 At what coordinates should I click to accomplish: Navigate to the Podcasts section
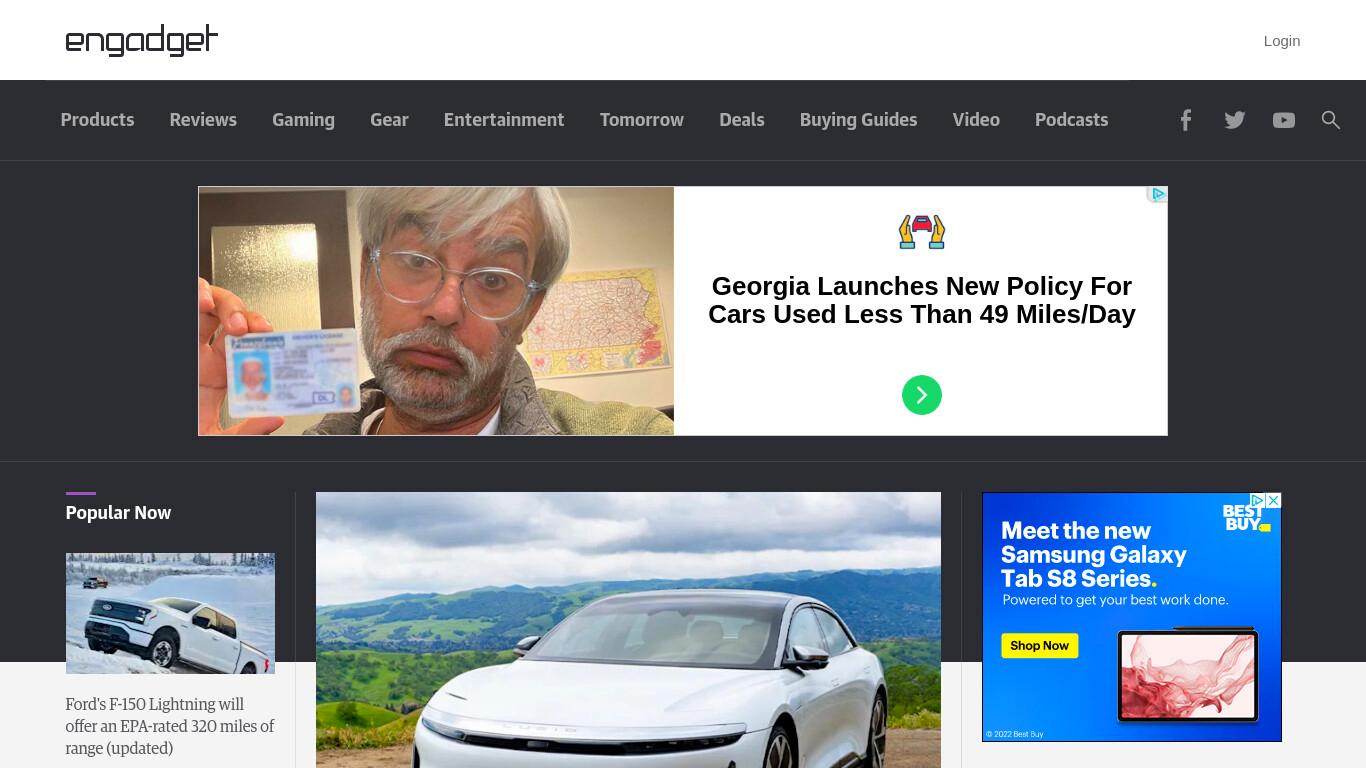click(1071, 120)
